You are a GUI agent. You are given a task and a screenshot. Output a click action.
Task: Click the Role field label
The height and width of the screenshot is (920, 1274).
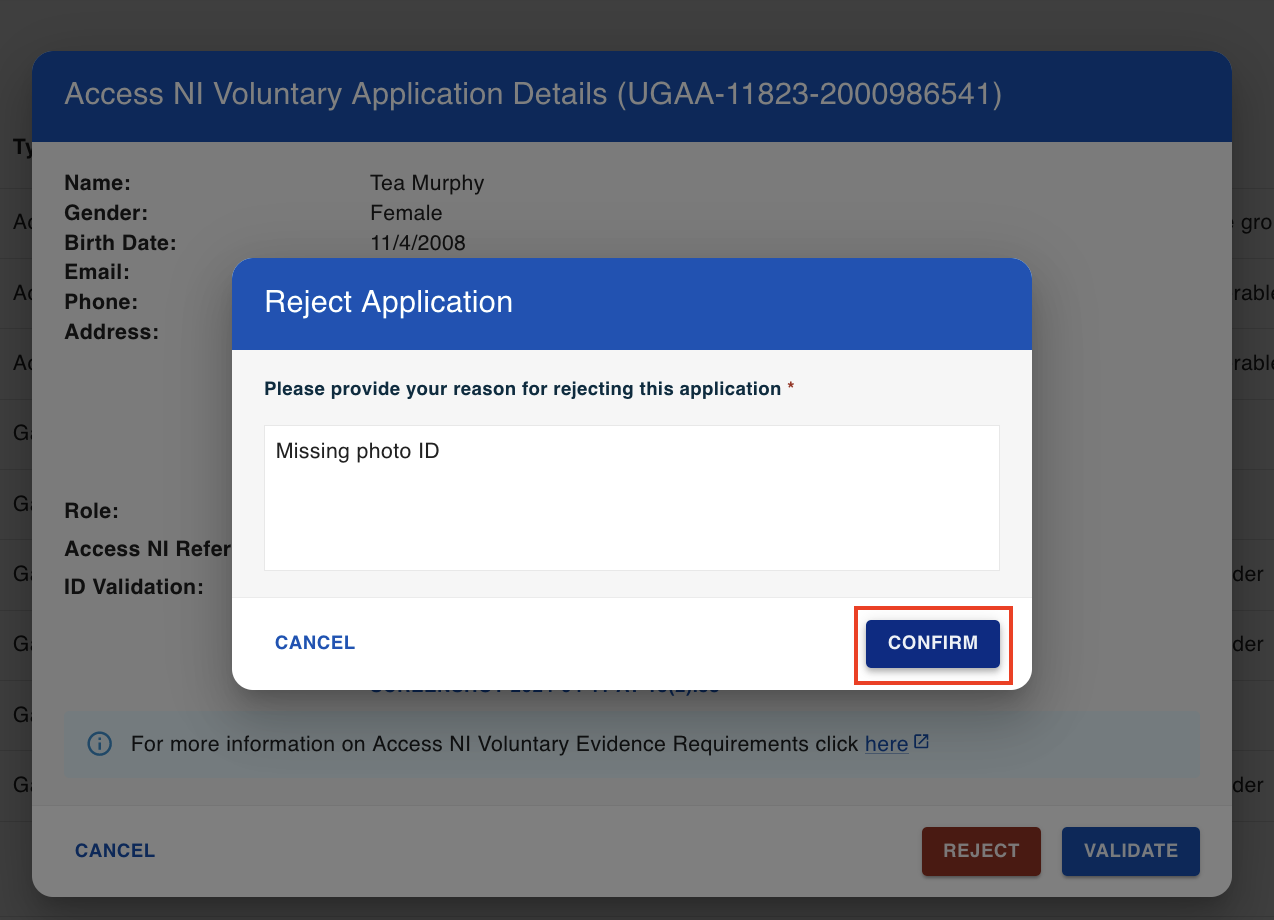pos(91,511)
